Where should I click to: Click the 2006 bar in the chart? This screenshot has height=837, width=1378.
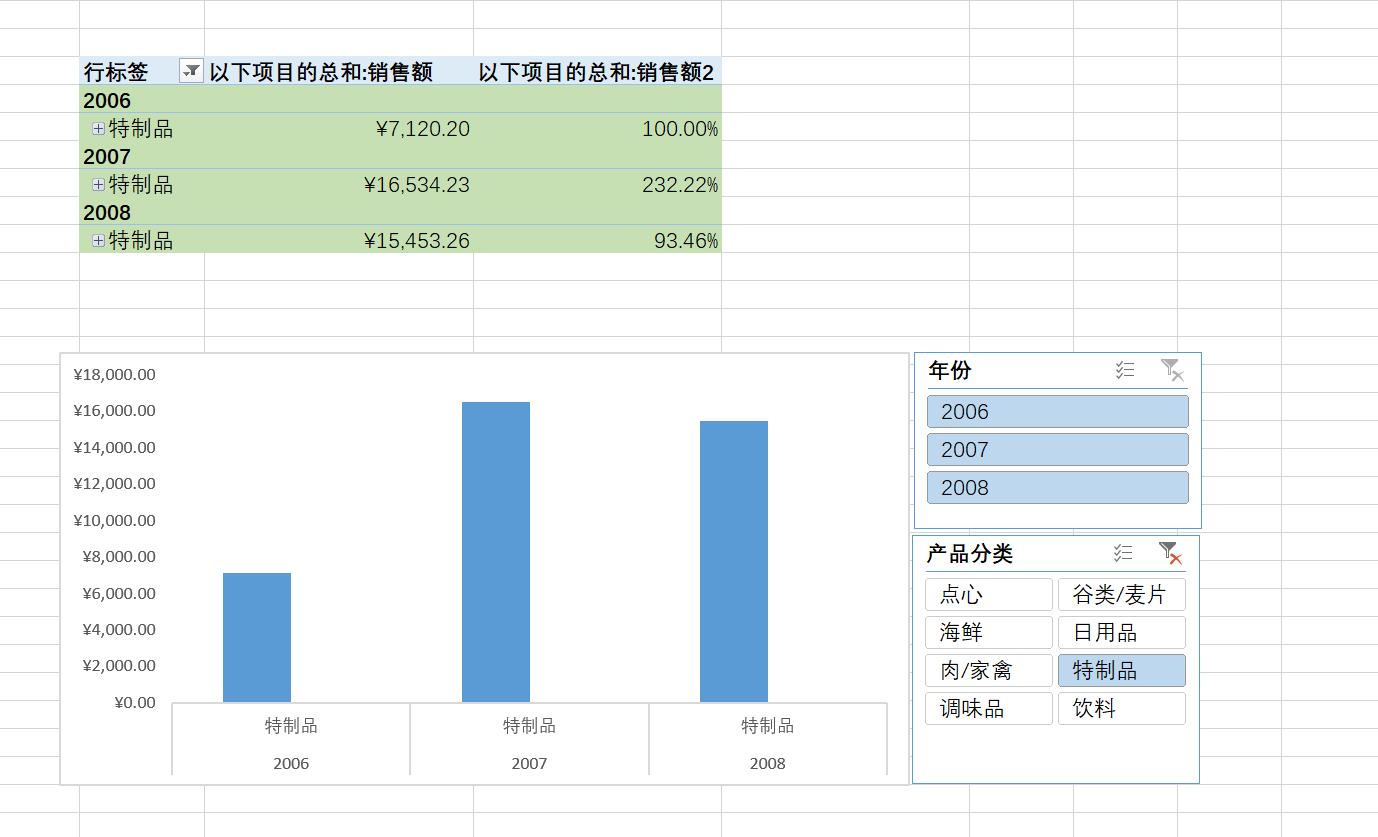pyautogui.click(x=257, y=638)
